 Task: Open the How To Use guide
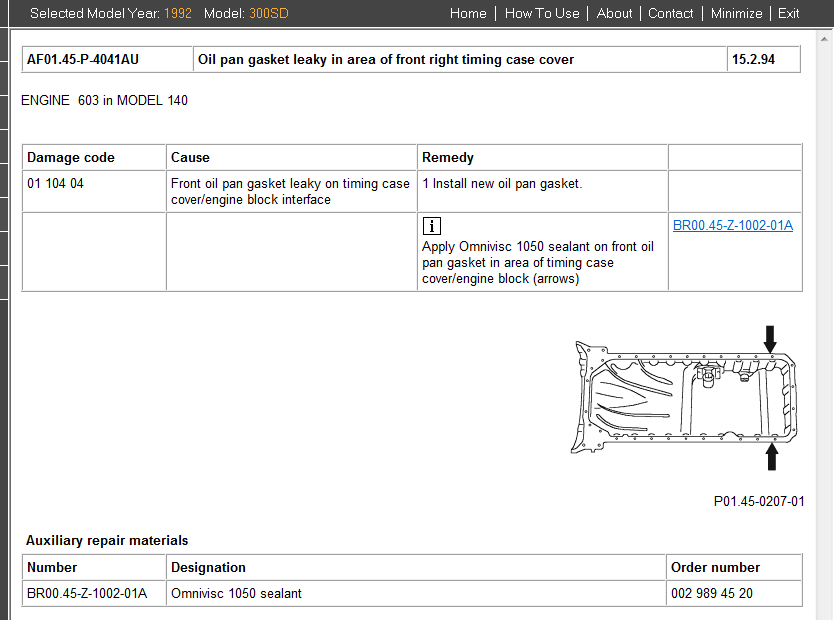coord(542,13)
